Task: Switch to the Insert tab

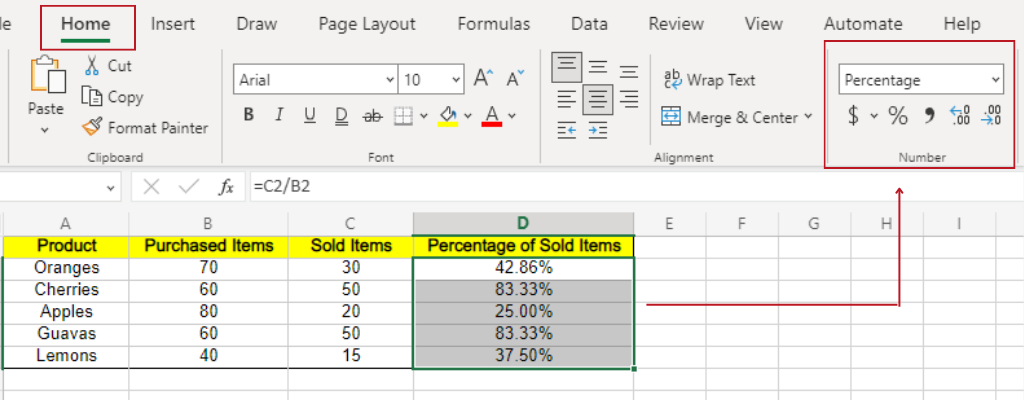Action: pos(173,24)
